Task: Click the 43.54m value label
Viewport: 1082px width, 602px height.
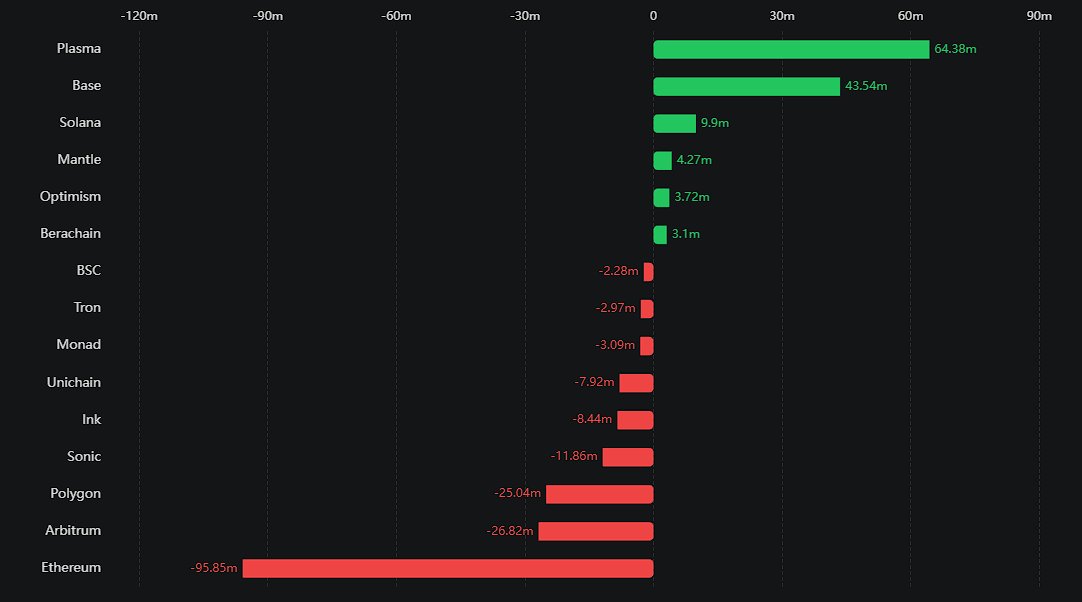Action: coord(866,87)
